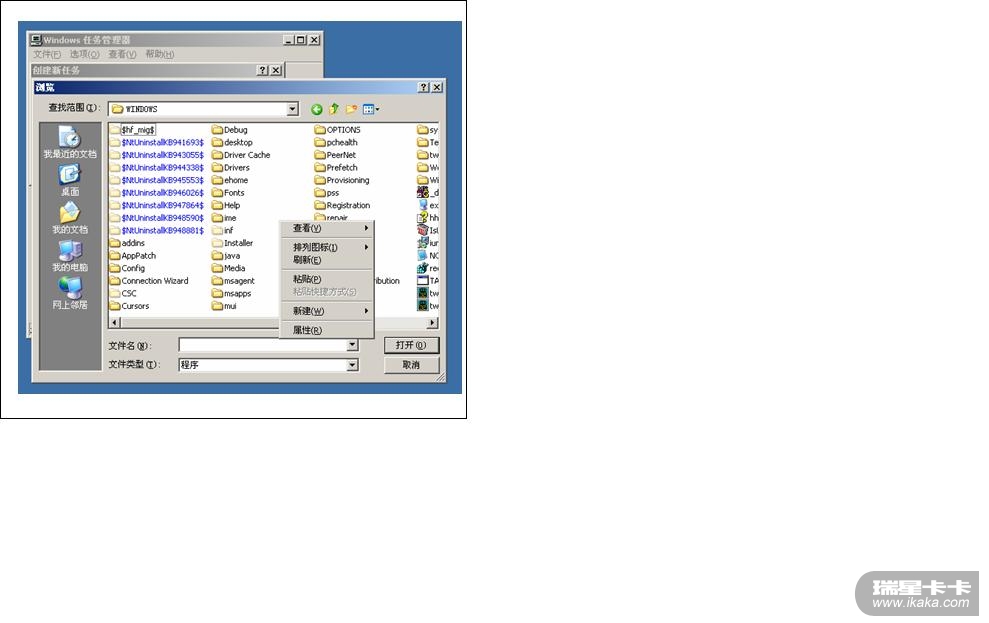Select $NtUninstallKB943055$ folder

coord(156,155)
